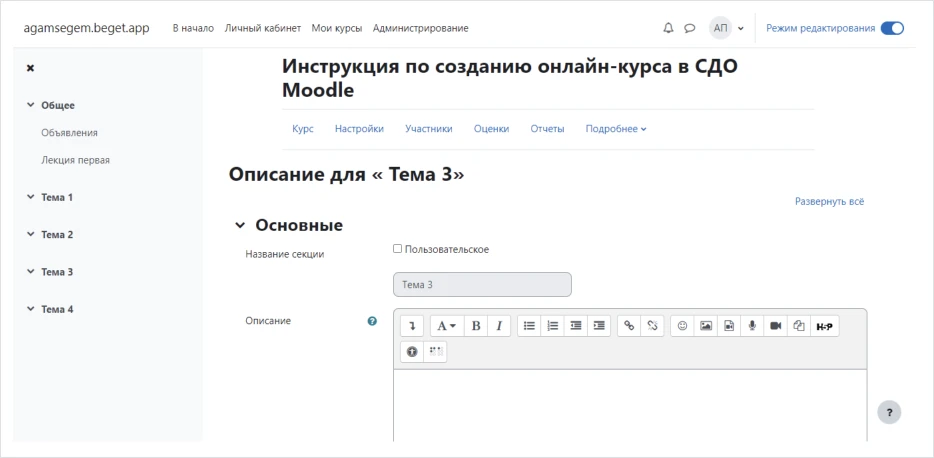This screenshot has width=934, height=458.
Task: Click the manage files icon
Action: point(799,326)
